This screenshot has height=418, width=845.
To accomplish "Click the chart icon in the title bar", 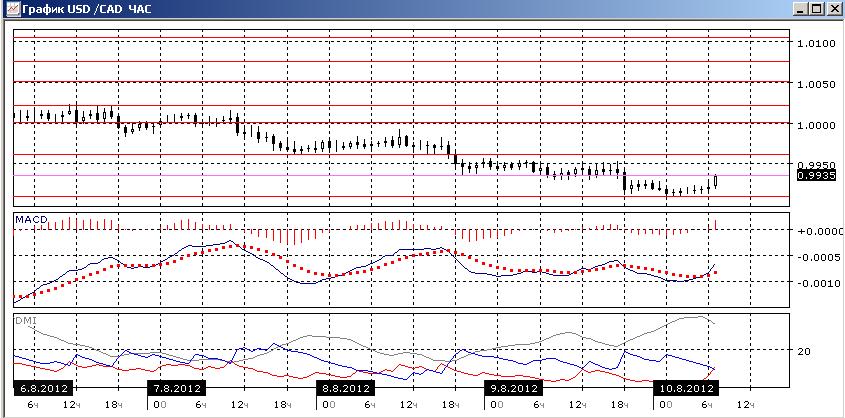I will [x=11, y=9].
